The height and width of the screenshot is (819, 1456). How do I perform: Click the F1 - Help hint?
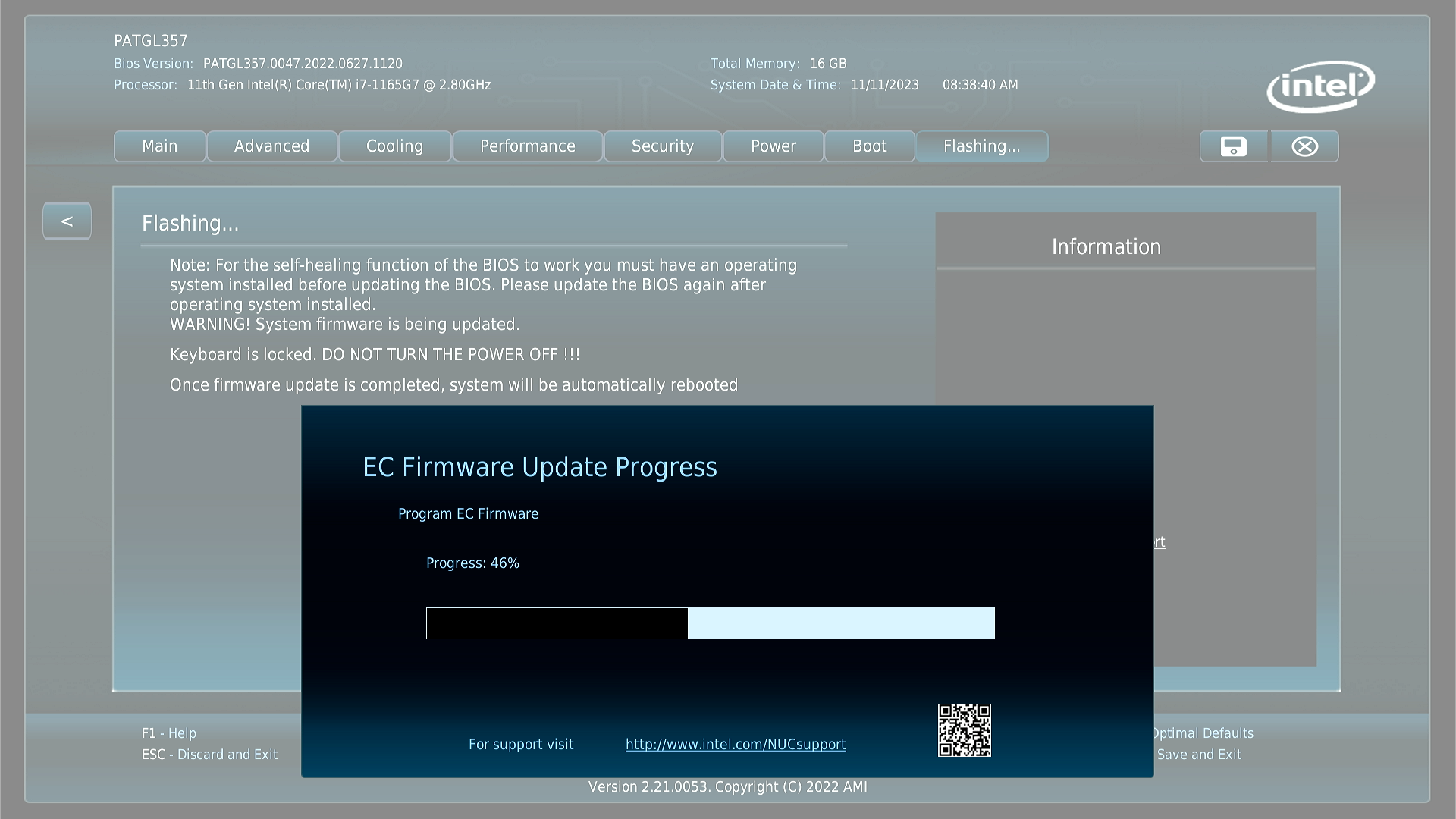(168, 733)
